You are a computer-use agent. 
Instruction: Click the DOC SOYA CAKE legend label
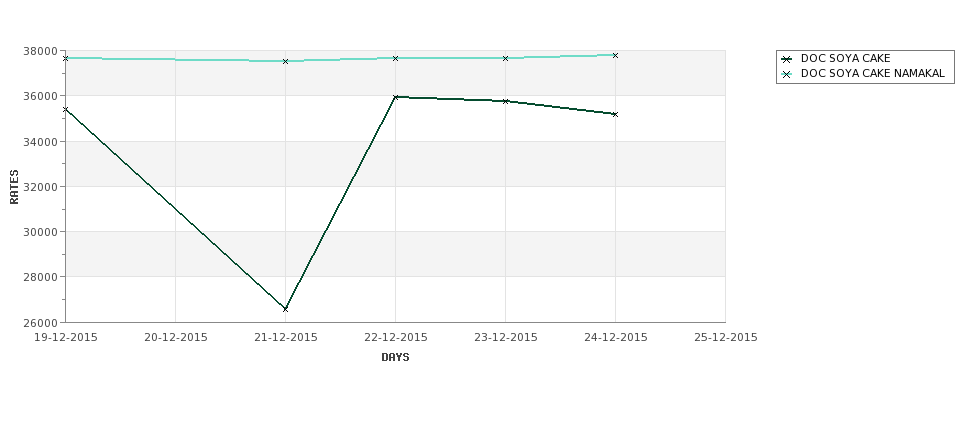coord(846,58)
